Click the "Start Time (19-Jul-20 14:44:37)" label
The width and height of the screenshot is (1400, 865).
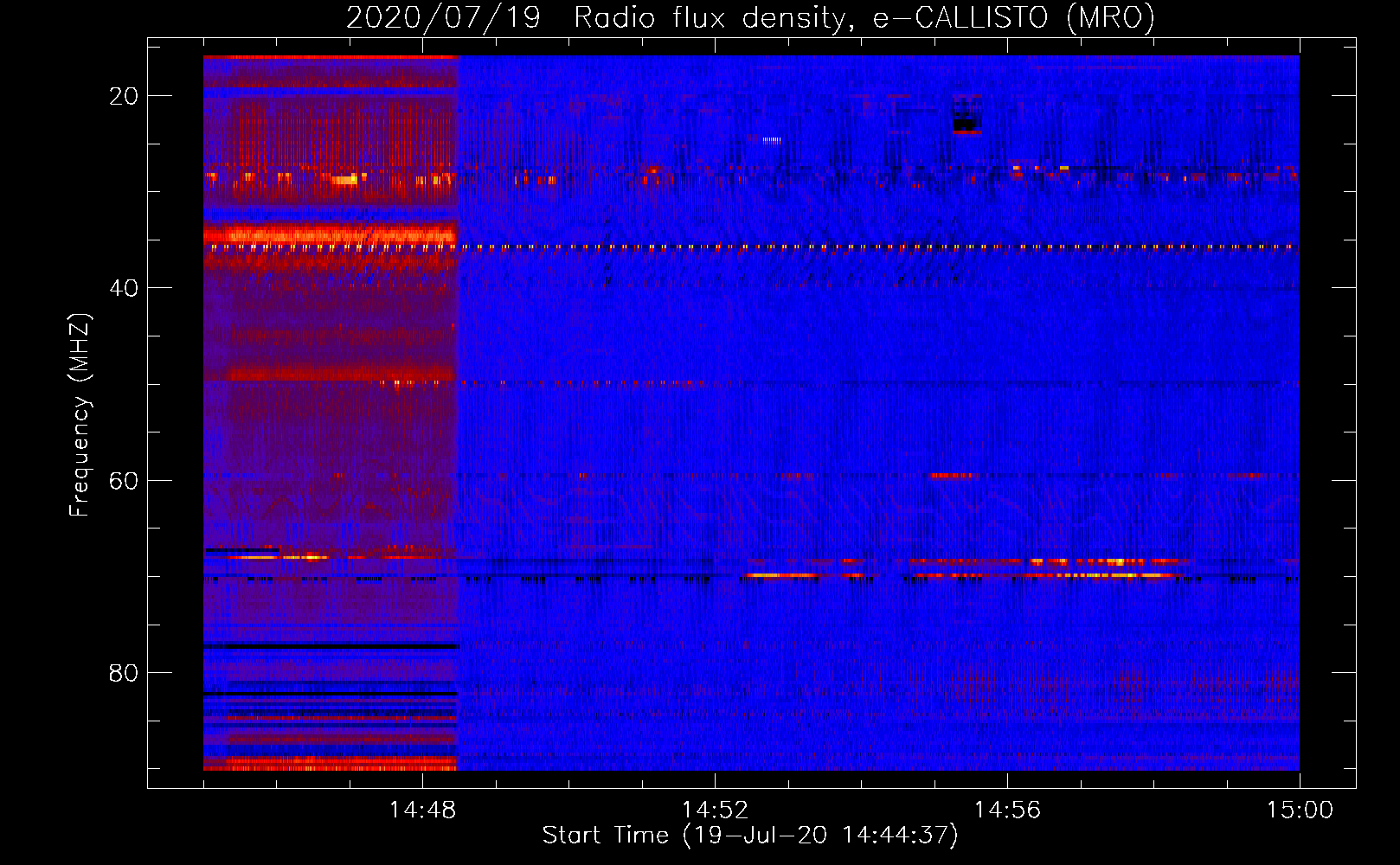coord(750,836)
